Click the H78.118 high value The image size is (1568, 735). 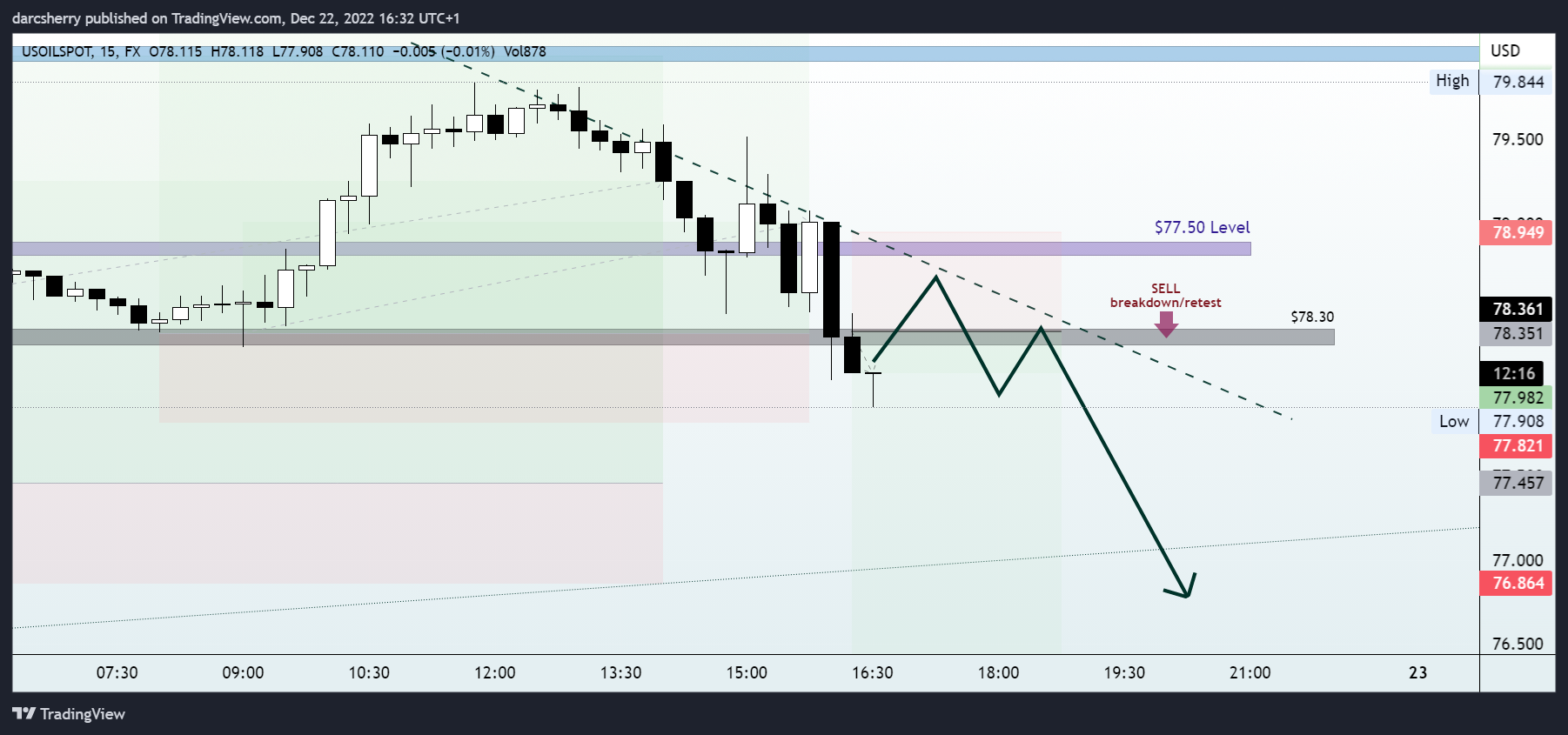pos(237,51)
